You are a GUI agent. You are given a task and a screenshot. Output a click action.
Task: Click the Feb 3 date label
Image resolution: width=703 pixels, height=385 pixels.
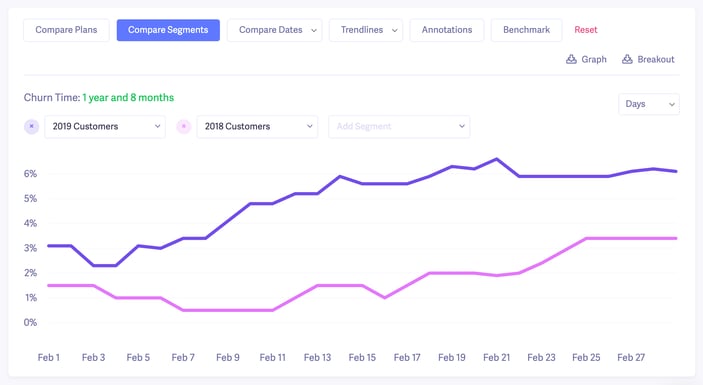click(93, 358)
